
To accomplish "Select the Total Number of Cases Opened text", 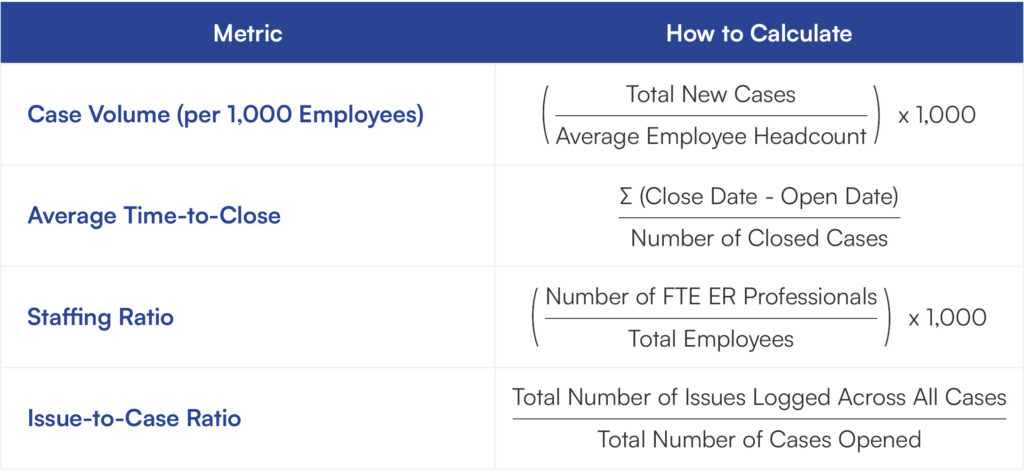I will pyautogui.click(x=759, y=439).
